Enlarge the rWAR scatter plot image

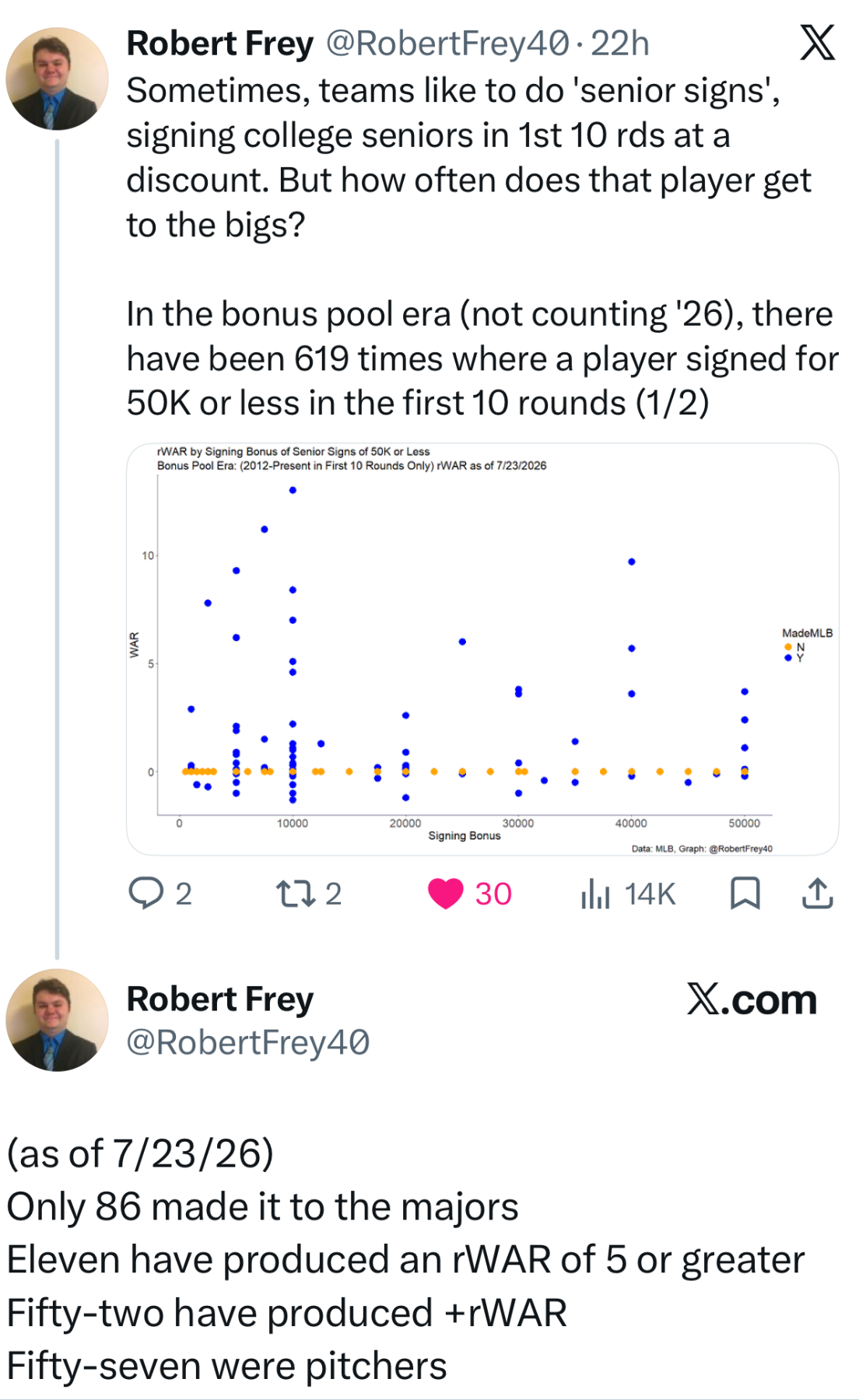coord(482,649)
